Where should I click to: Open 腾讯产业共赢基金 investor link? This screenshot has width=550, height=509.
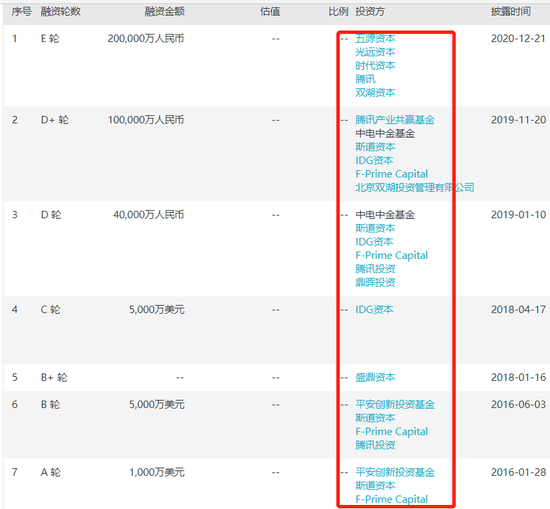click(395, 120)
